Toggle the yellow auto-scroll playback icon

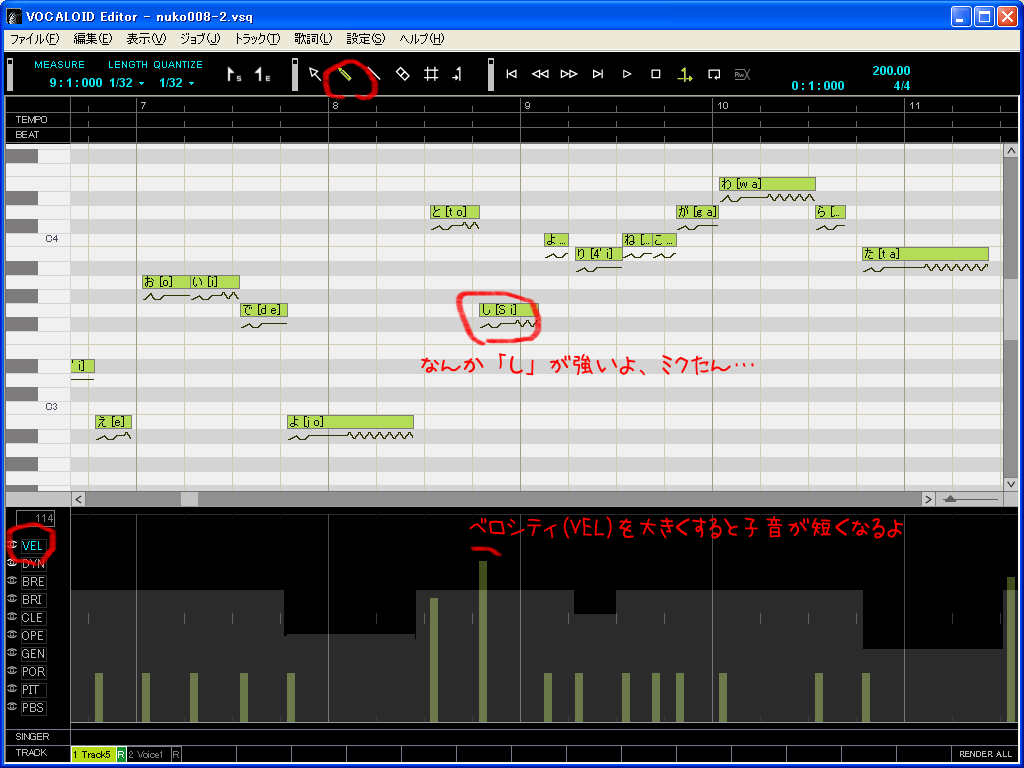684,75
